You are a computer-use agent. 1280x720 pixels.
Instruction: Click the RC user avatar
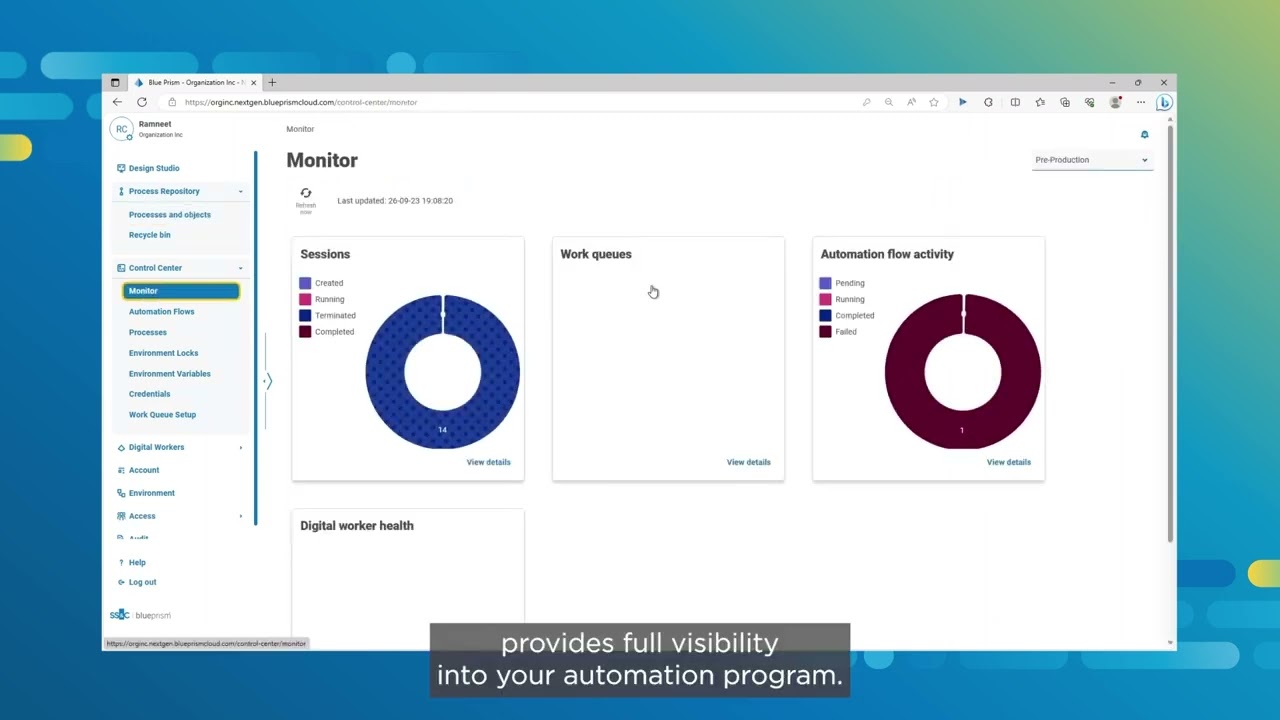122,129
